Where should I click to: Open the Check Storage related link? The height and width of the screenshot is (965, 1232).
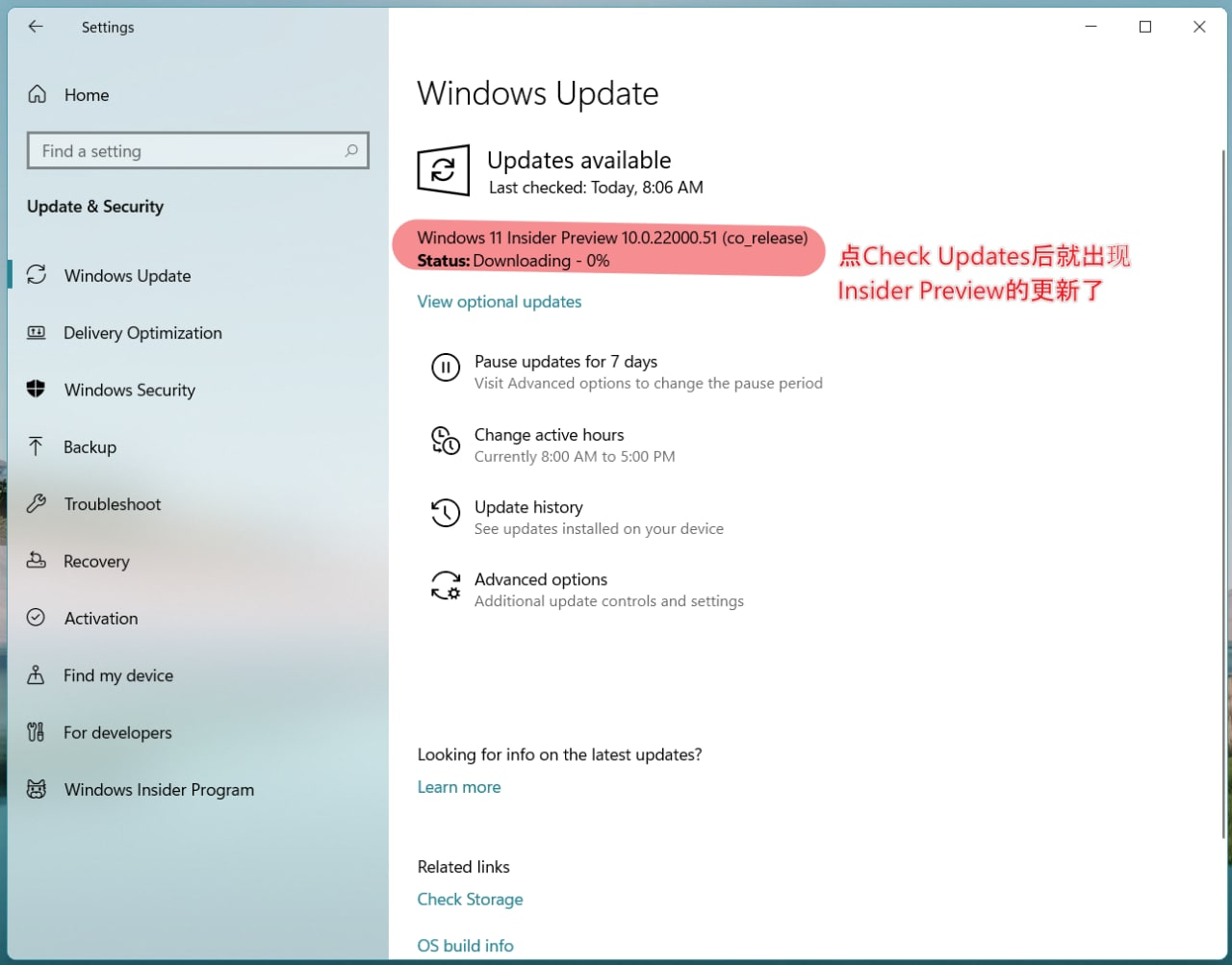coord(470,900)
